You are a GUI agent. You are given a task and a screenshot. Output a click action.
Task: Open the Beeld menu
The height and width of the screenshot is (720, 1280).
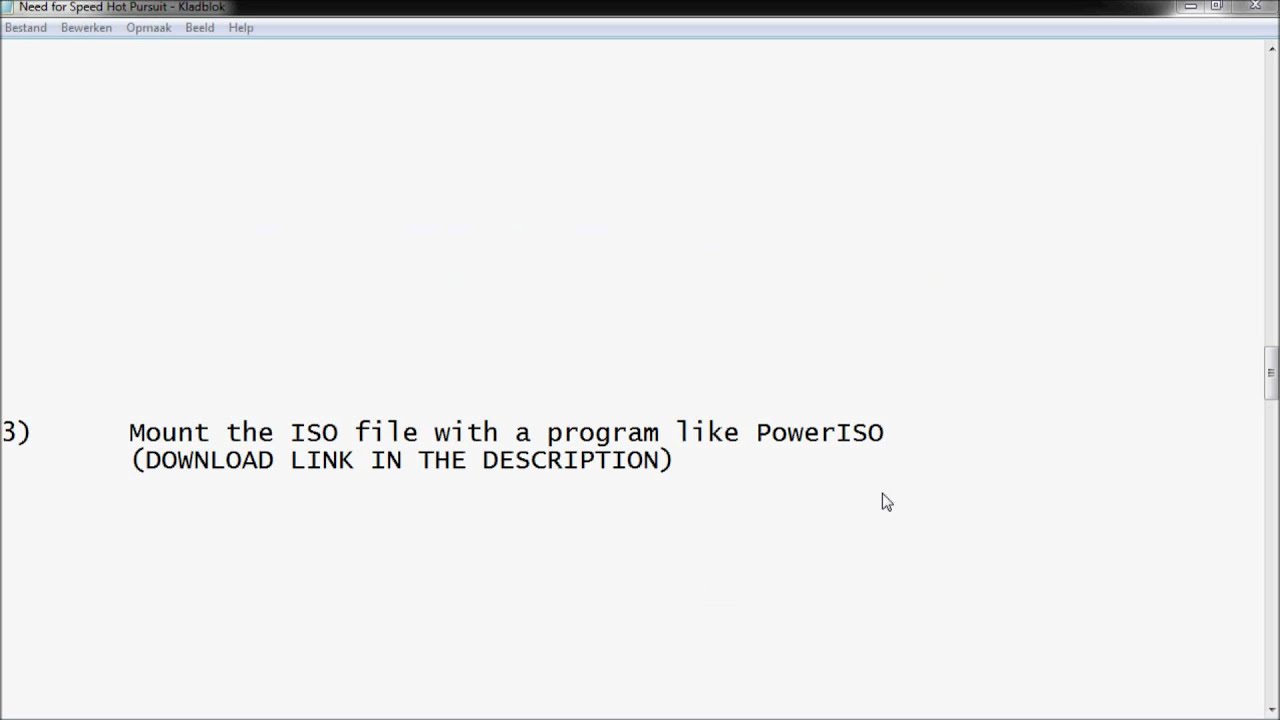click(200, 28)
